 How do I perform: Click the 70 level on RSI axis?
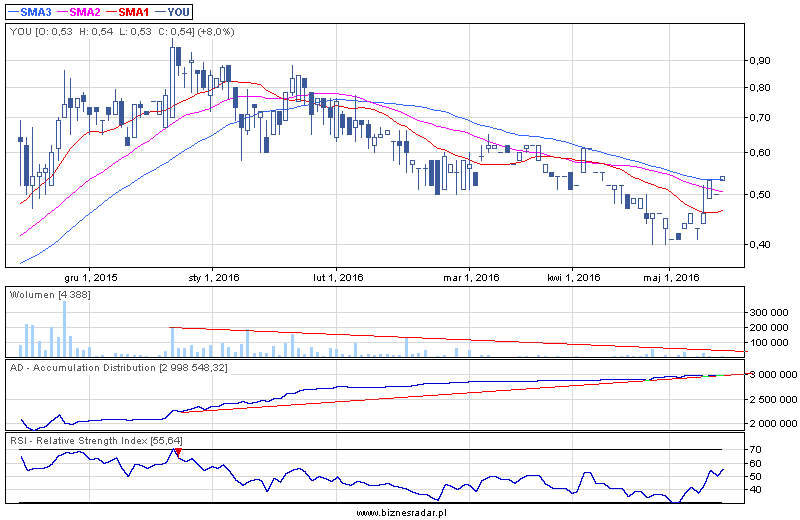pyautogui.click(x=756, y=451)
